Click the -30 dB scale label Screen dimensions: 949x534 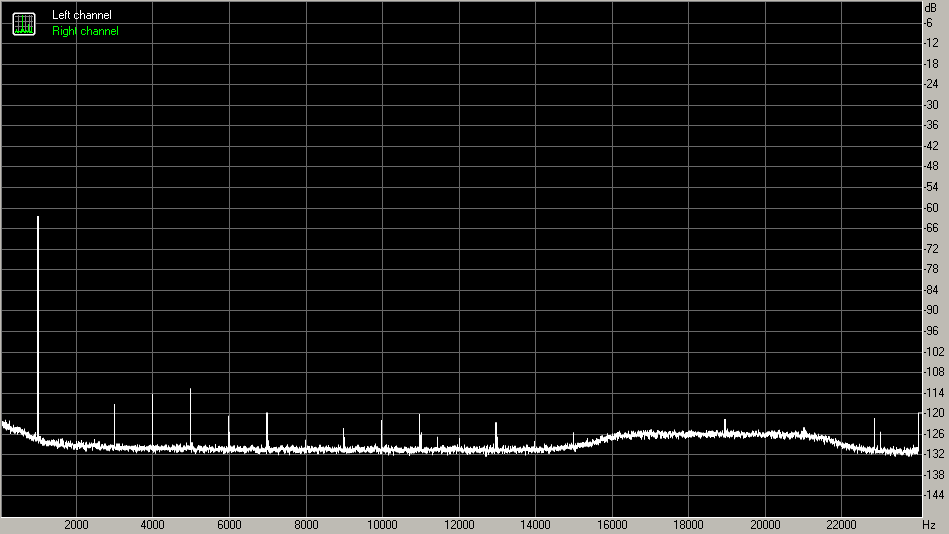(x=931, y=105)
